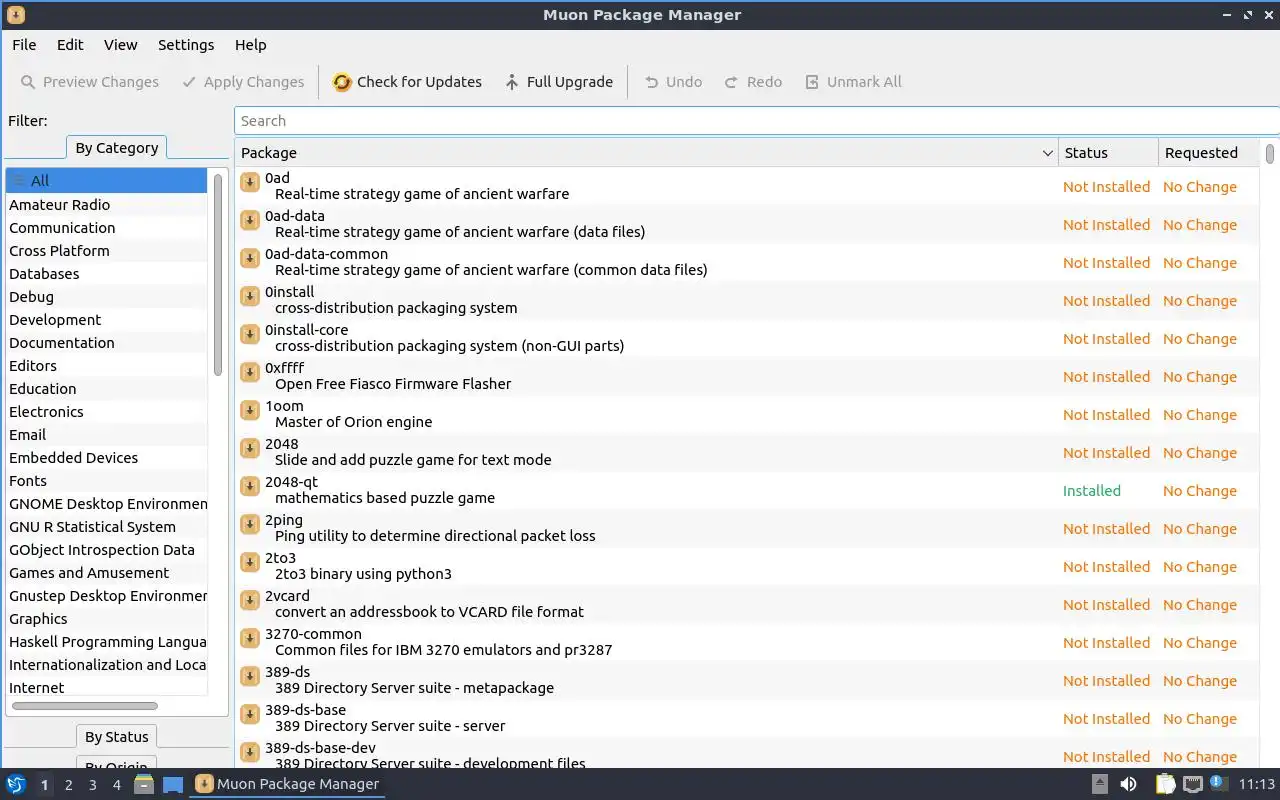Click the package icon for 1oom
Image resolution: width=1280 pixels, height=800 pixels.
(250, 410)
